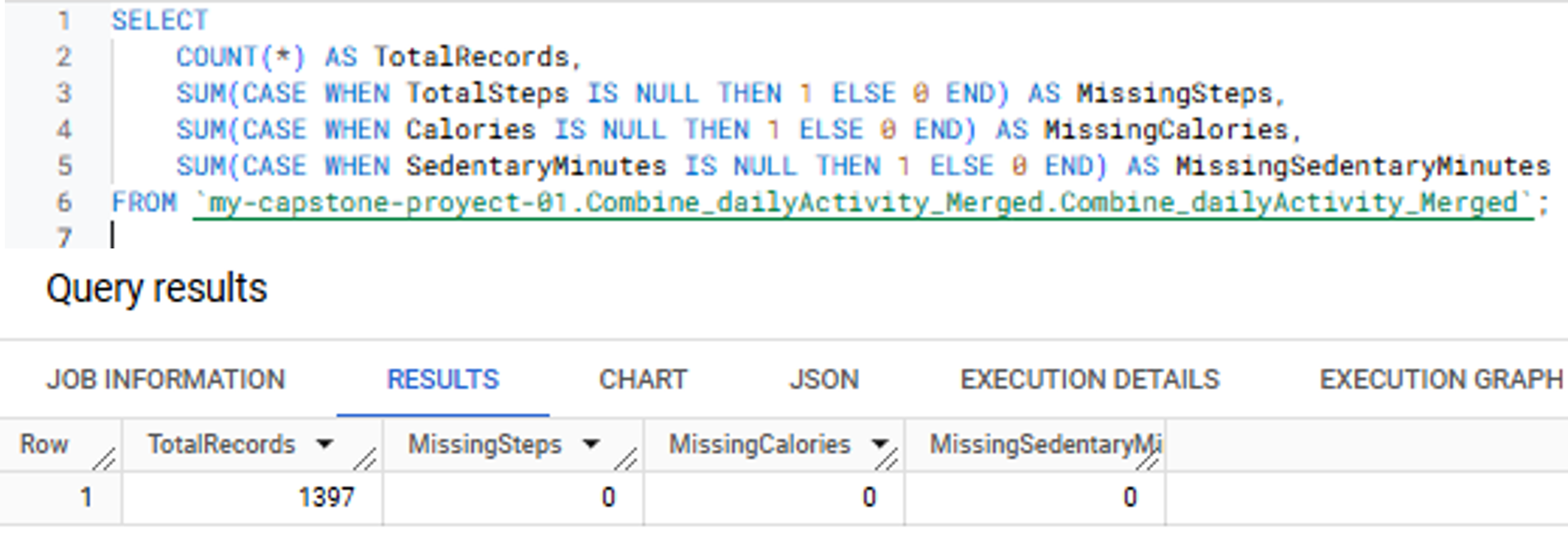Image resolution: width=1568 pixels, height=543 pixels.
Task: Select the MissingSteps result value cell
Action: click(x=608, y=498)
